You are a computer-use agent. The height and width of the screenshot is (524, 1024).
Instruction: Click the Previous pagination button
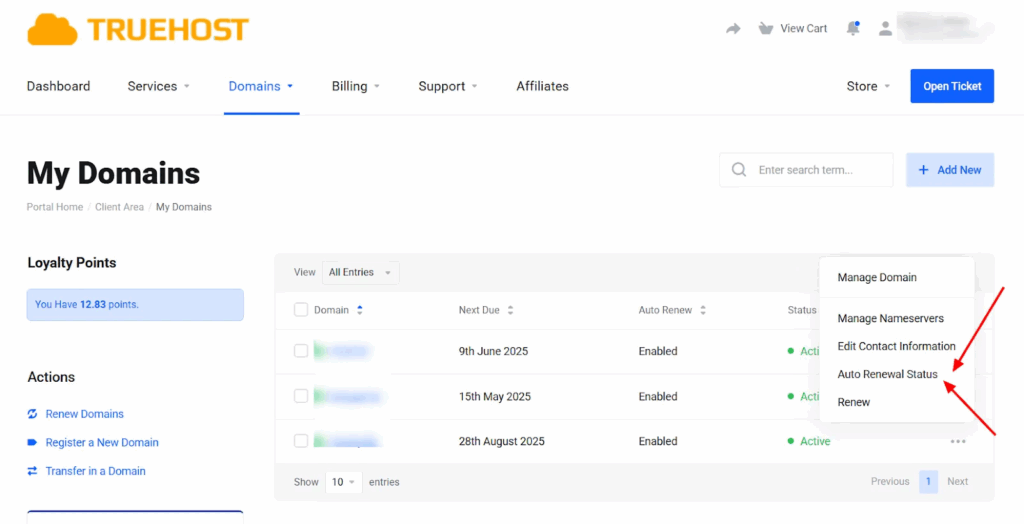pos(890,482)
